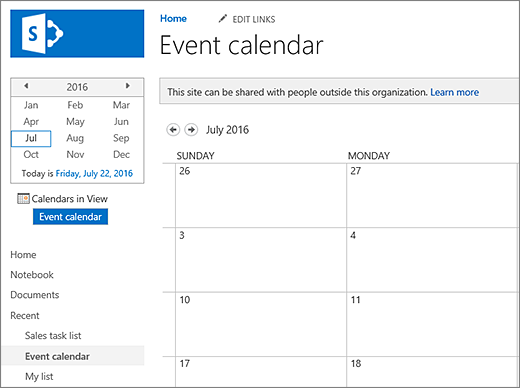Image resolution: width=520 pixels, height=388 pixels.
Task: Click the SharePoint logo
Action: click(x=77, y=34)
